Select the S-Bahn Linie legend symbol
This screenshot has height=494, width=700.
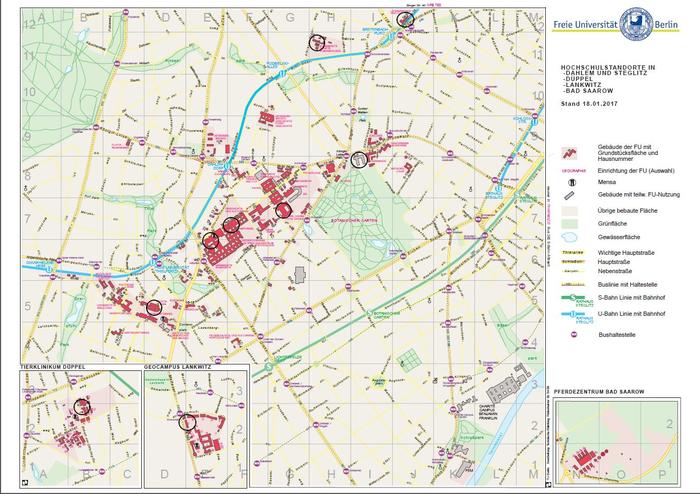point(574,296)
